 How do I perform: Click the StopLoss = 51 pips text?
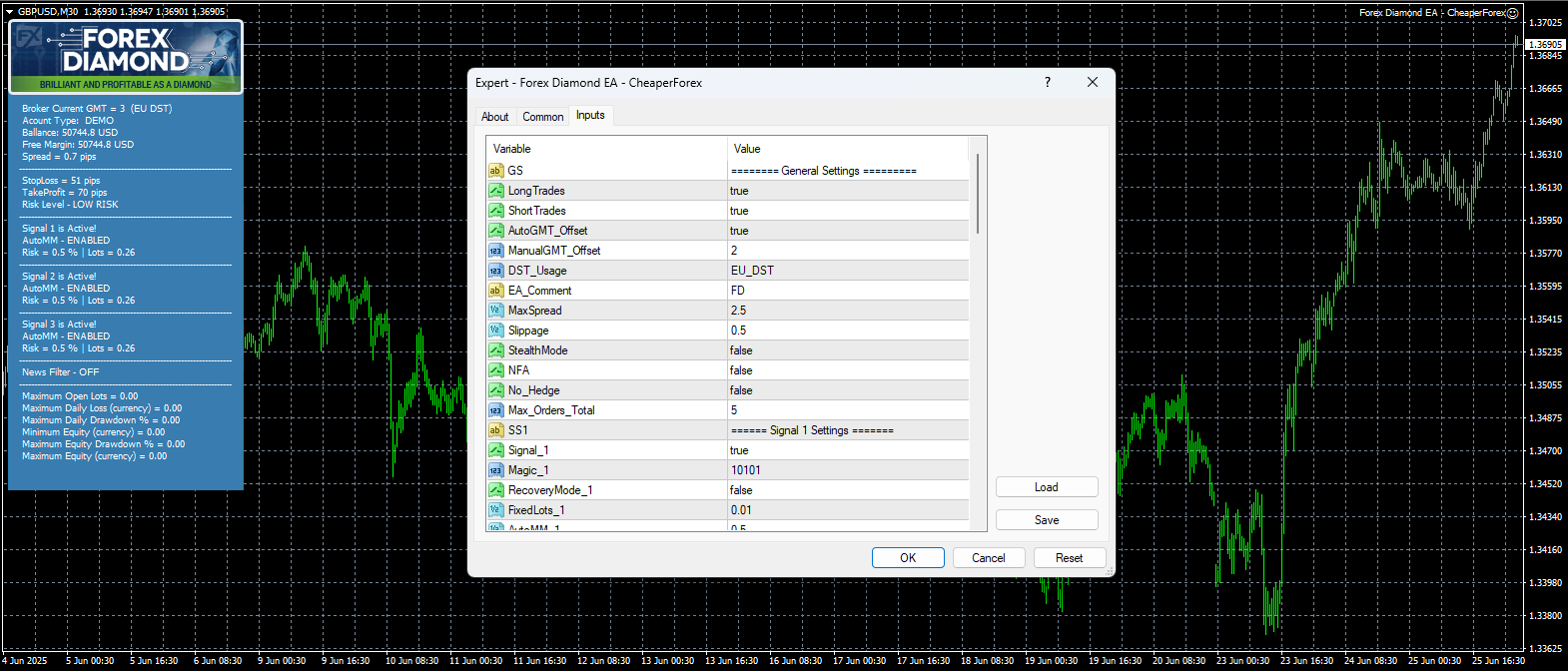(61, 181)
